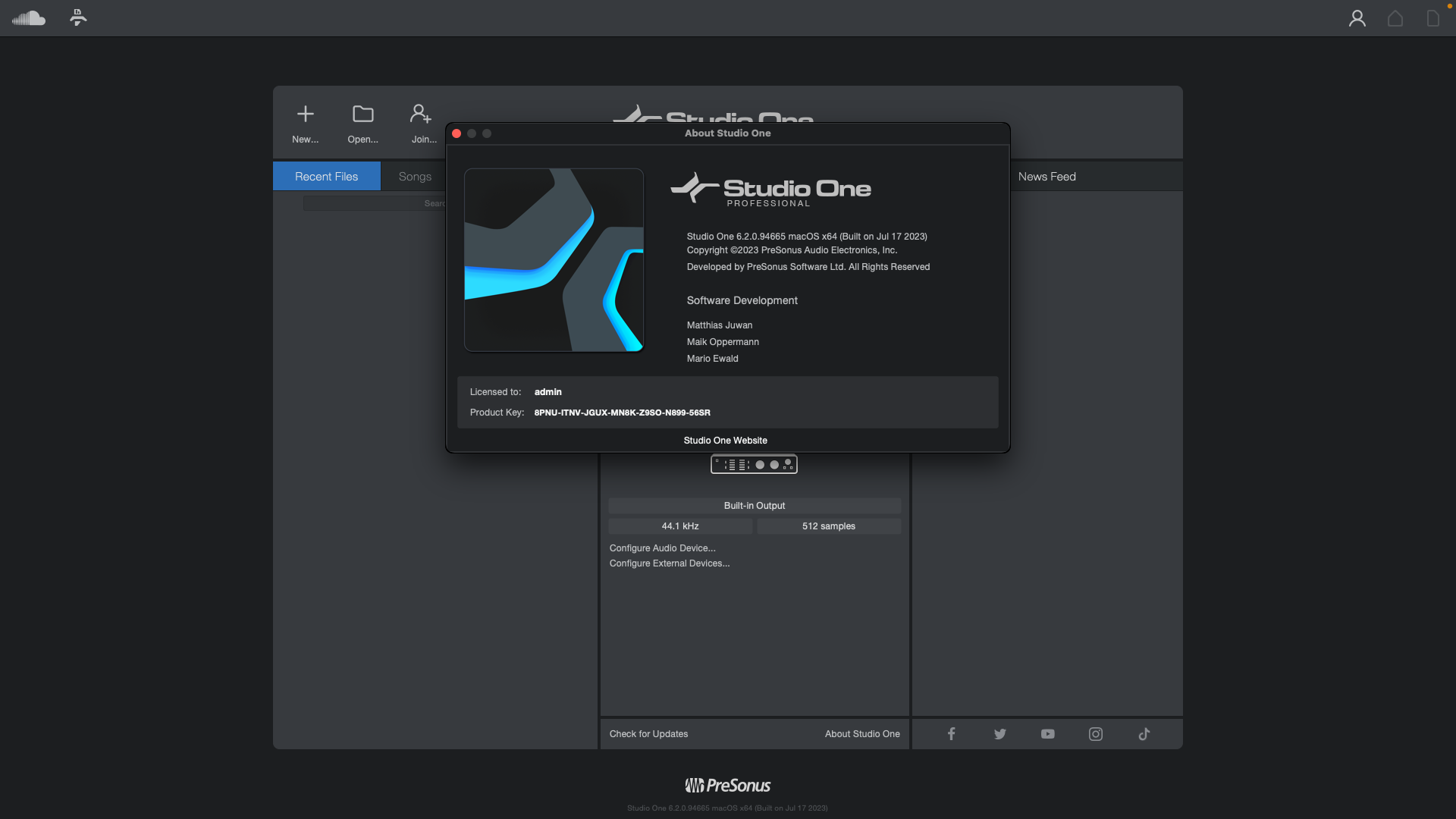Click the product key text
This screenshot has width=1456, height=819.
(x=622, y=413)
